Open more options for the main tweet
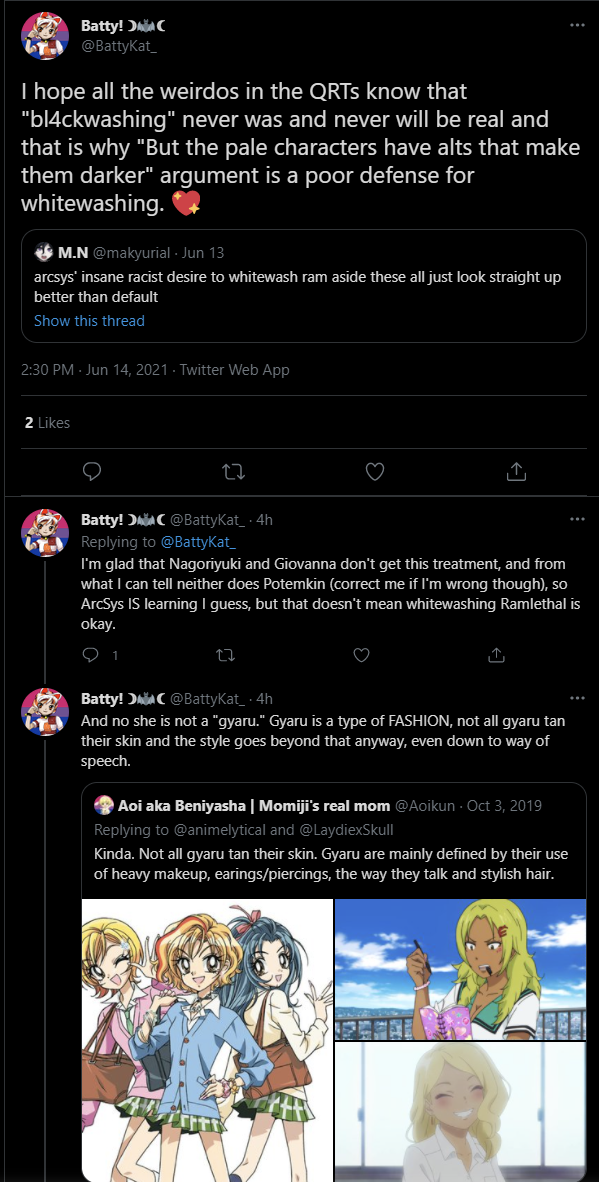599x1182 pixels. click(577, 25)
